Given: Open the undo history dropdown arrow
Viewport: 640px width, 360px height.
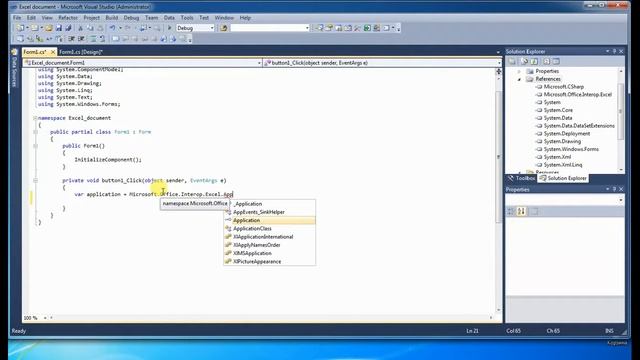Looking at the screenshot, I should click(x=120, y=28).
